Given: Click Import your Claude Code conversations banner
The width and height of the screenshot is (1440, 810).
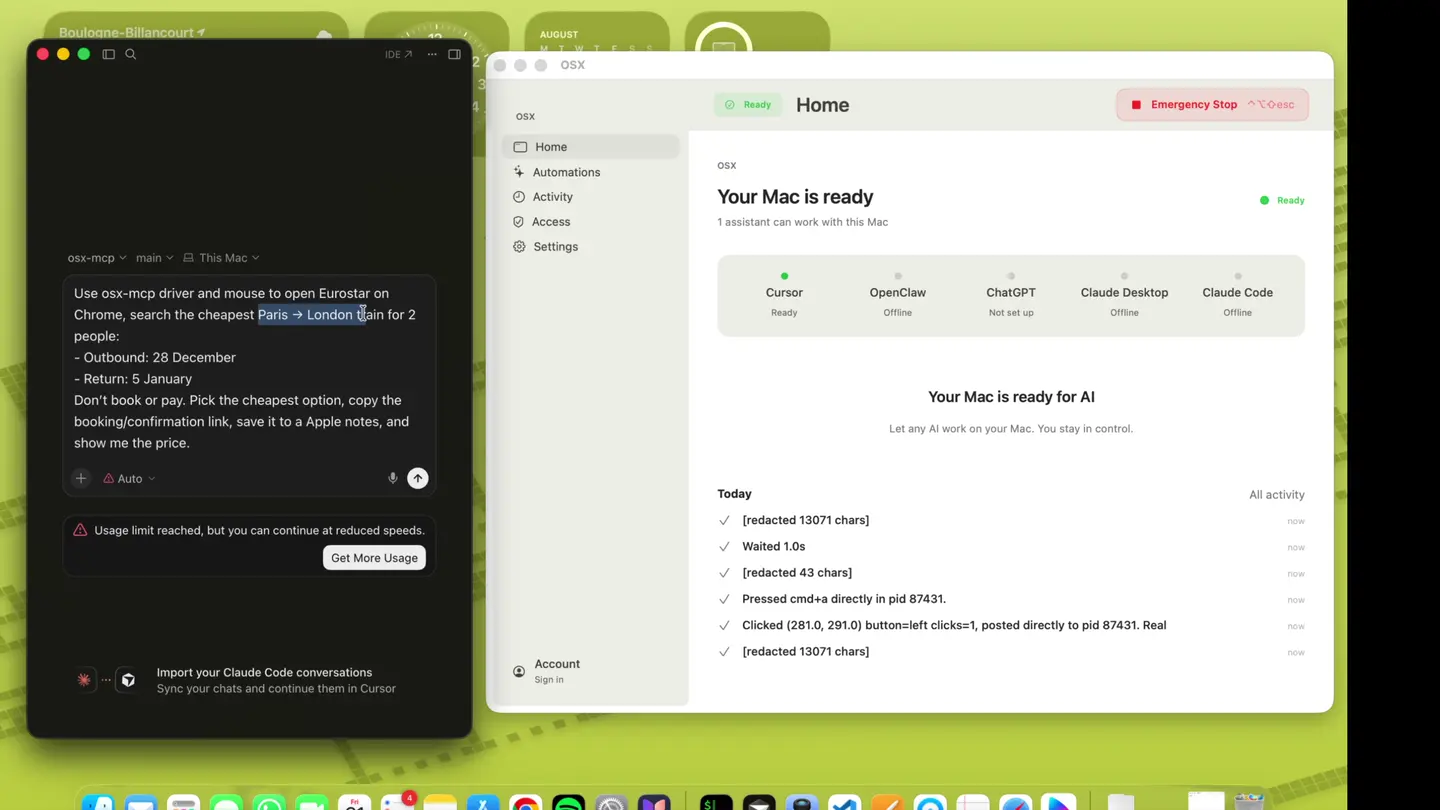Looking at the screenshot, I should pos(249,680).
